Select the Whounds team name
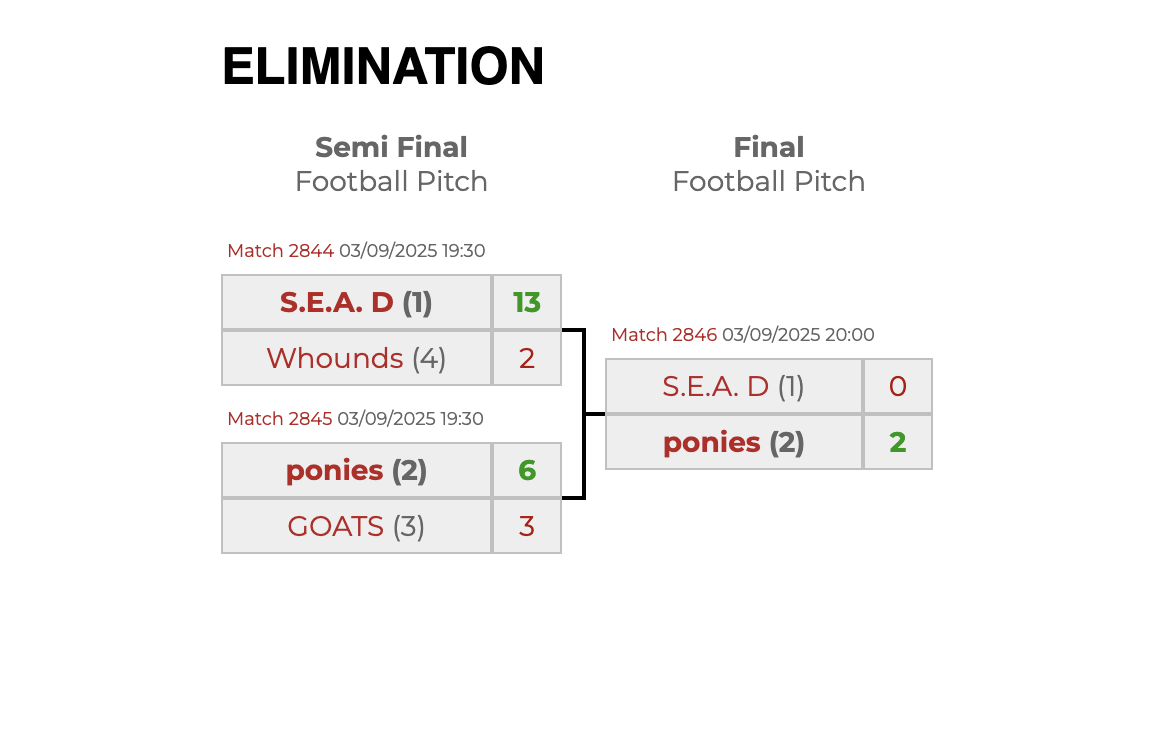The height and width of the screenshot is (730, 1176). point(335,358)
